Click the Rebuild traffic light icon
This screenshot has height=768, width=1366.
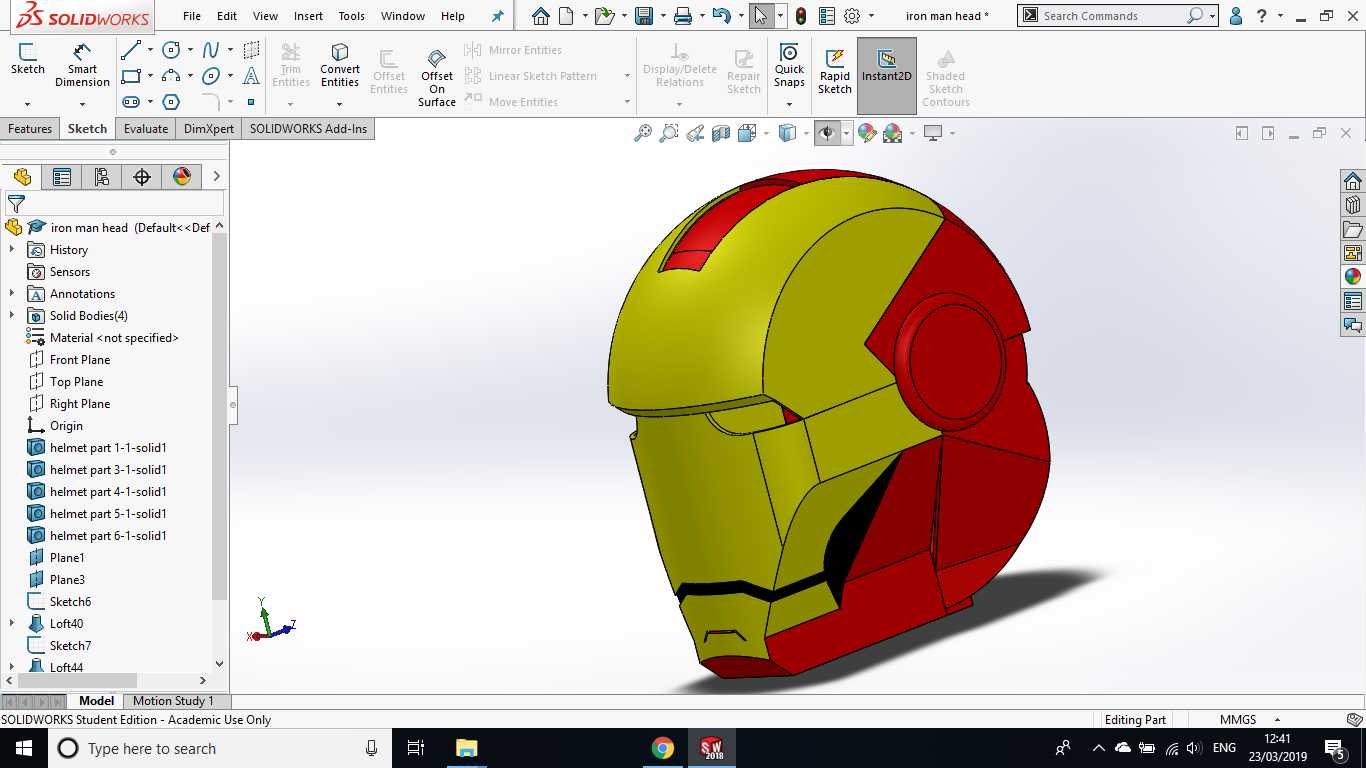(802, 16)
